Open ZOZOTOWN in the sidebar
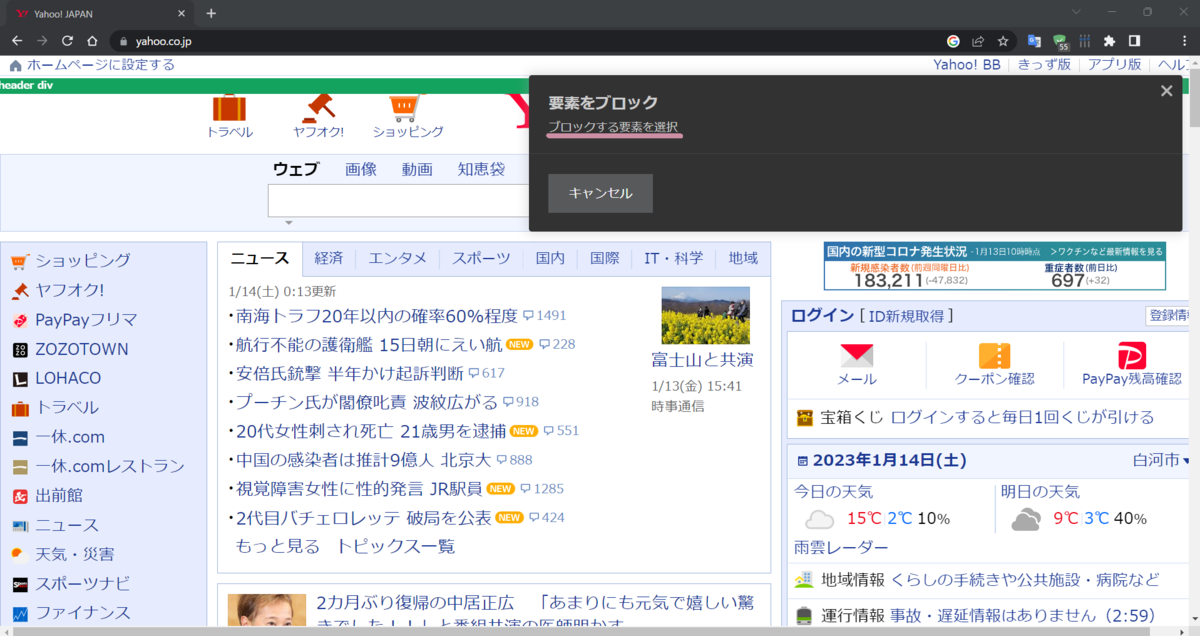 tap(82, 349)
